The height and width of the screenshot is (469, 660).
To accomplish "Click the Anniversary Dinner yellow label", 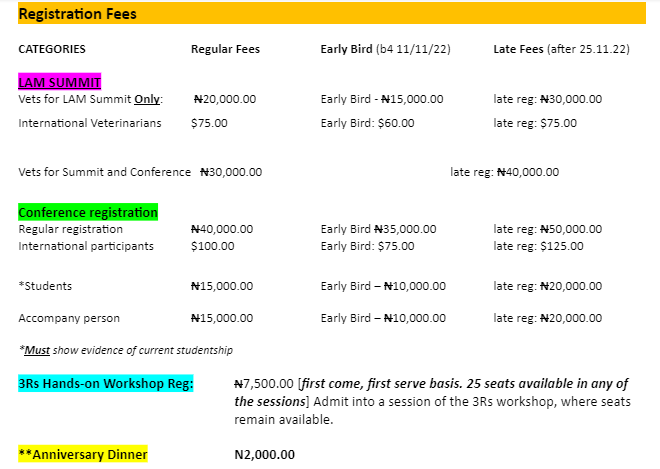I will pyautogui.click(x=83, y=454).
